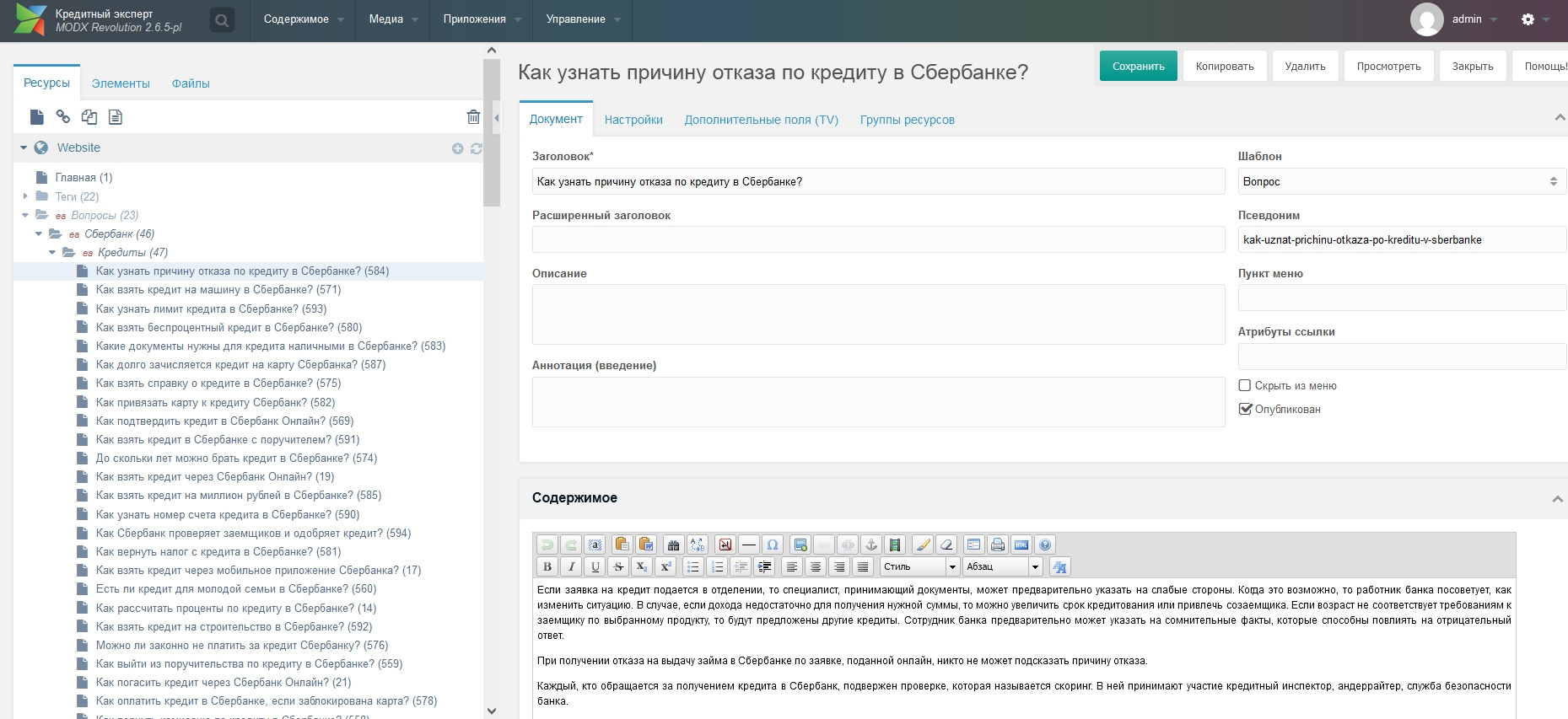Open the 'Группы ресурсов' tab

[908, 120]
